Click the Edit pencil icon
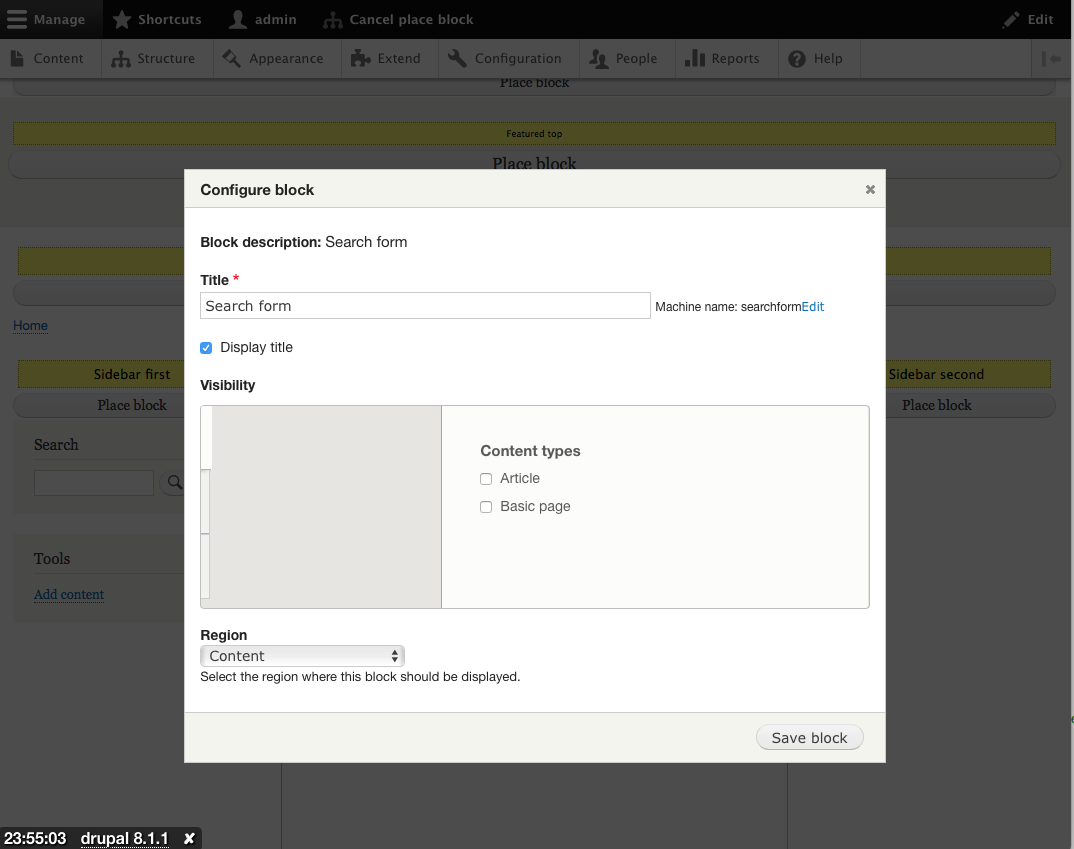Screen dimensions: 1074x849 point(1010,20)
